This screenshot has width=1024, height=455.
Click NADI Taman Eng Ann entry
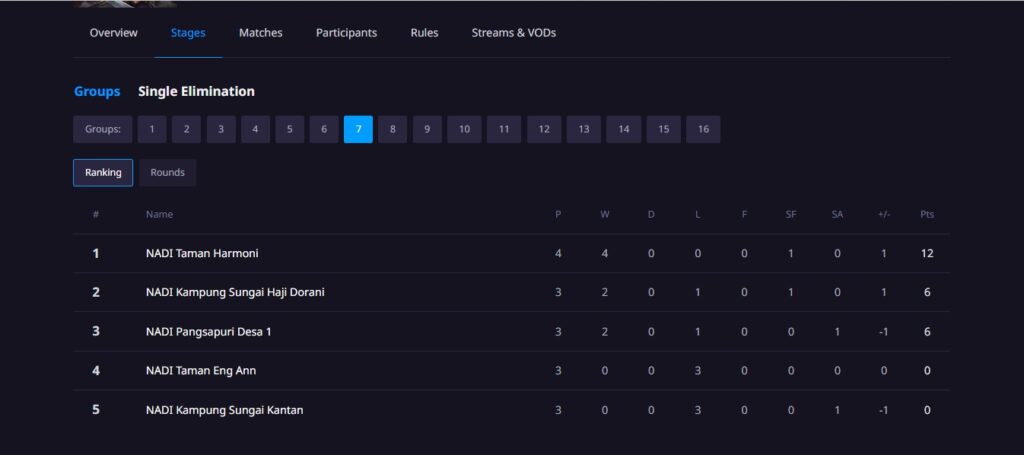201,371
